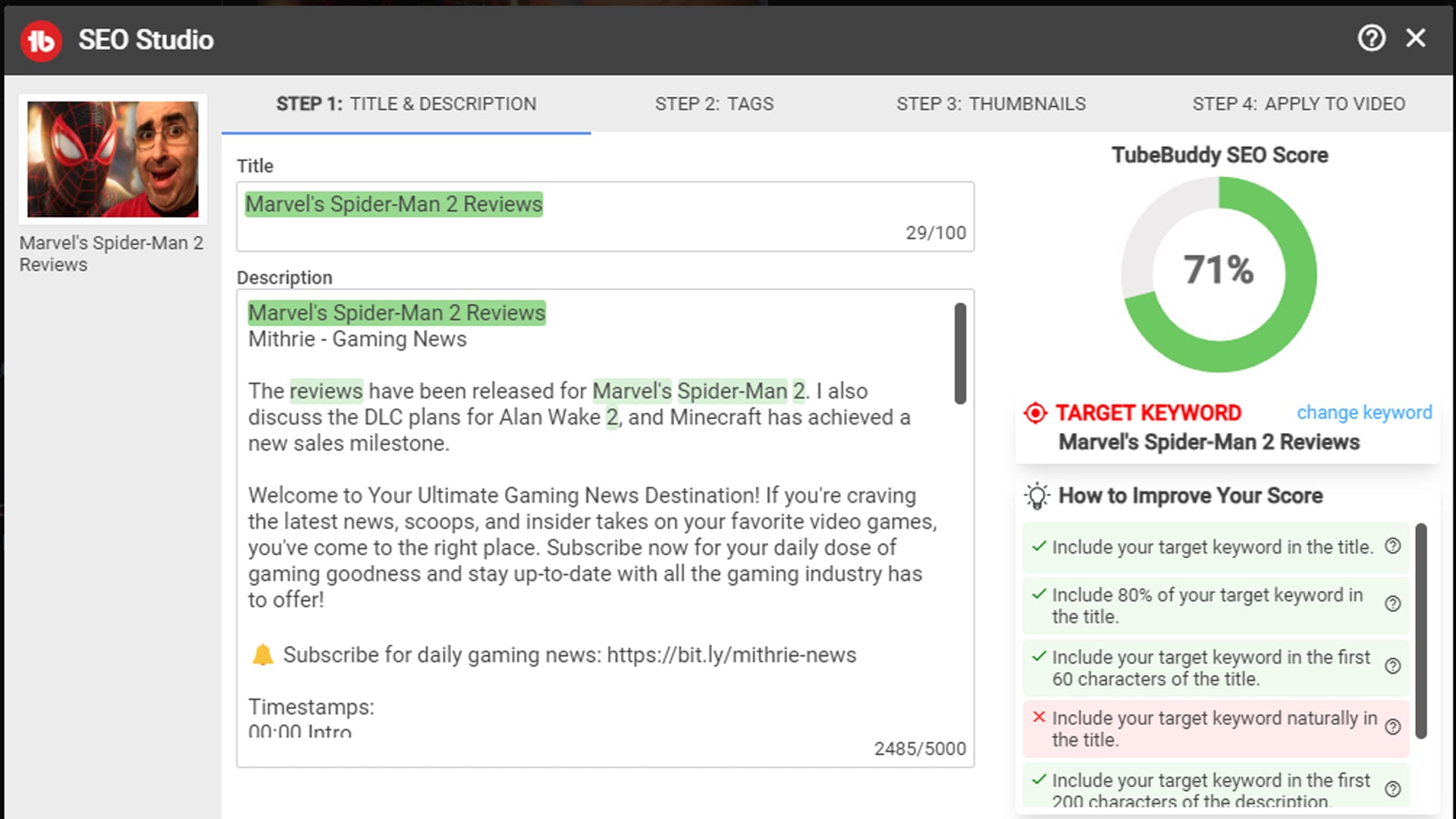The width and height of the screenshot is (1456, 819).
Task: Click the red X on 'naturally in the title'
Action: click(x=1039, y=717)
